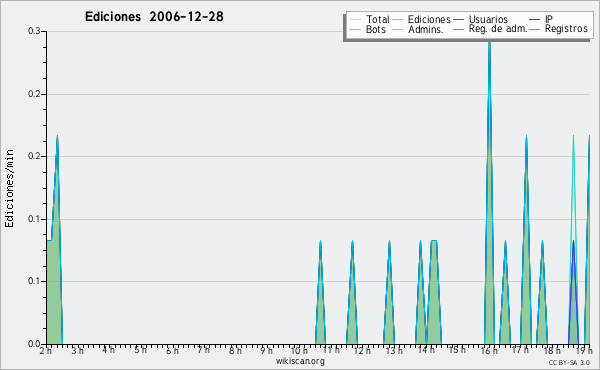Click the Bots legend label

(x=376, y=29)
